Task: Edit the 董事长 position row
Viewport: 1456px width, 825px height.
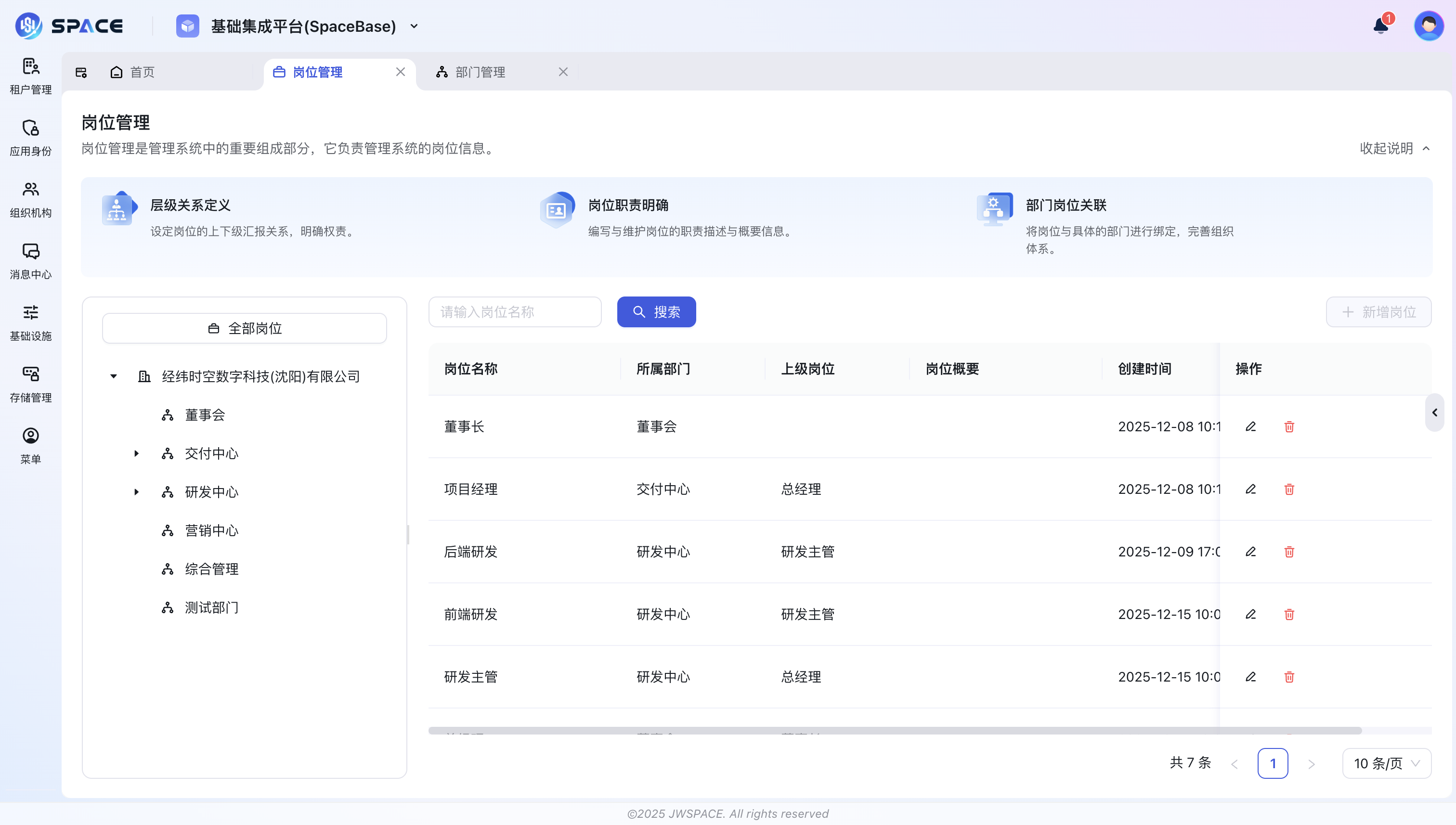Action: pos(1251,426)
